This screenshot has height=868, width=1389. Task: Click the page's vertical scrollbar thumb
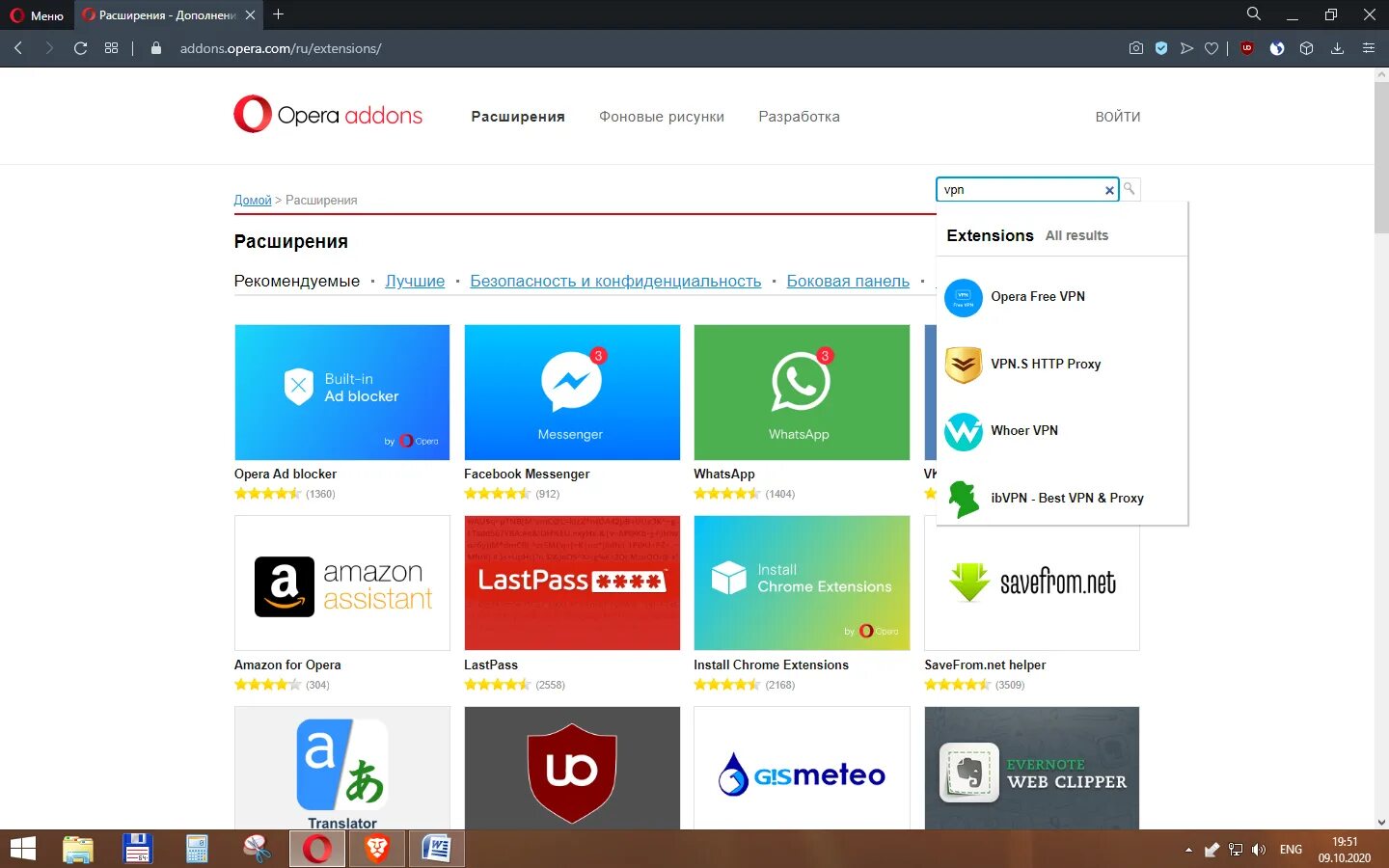pyautogui.click(x=1381, y=157)
